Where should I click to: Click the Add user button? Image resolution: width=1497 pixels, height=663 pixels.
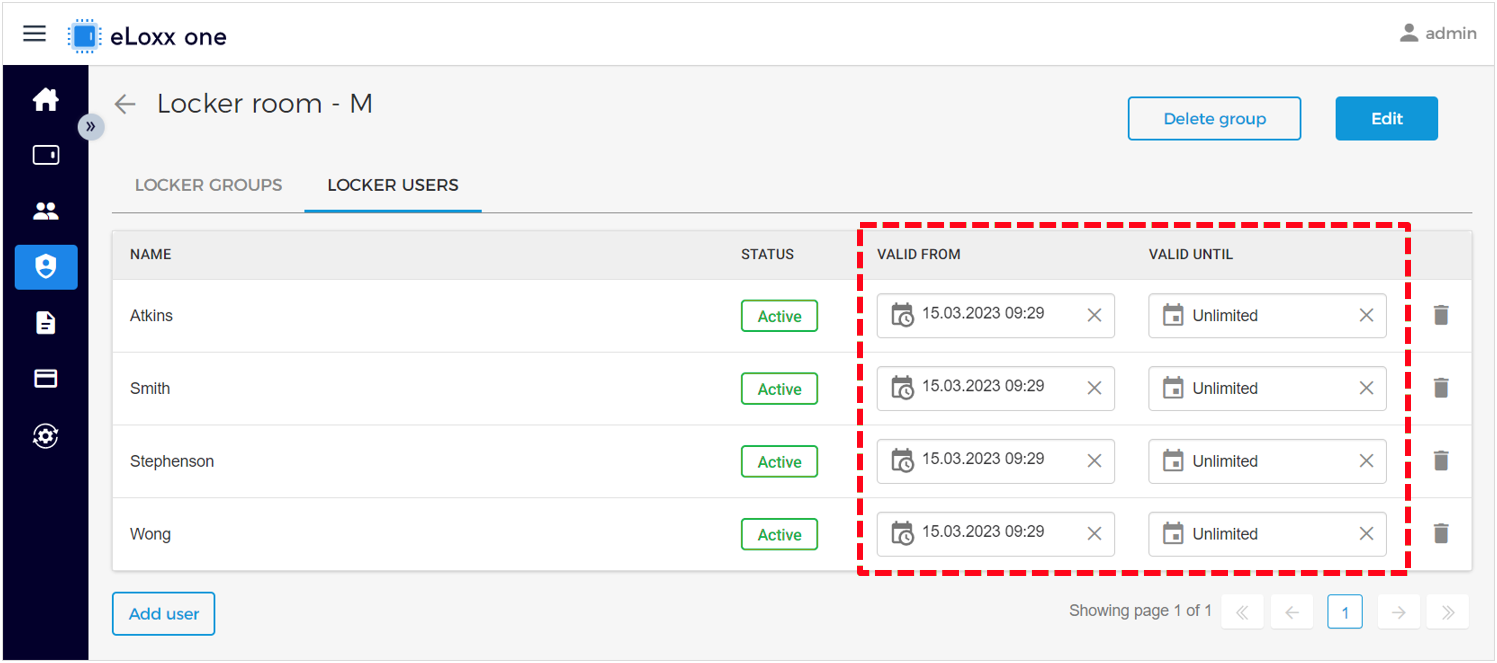coord(164,614)
